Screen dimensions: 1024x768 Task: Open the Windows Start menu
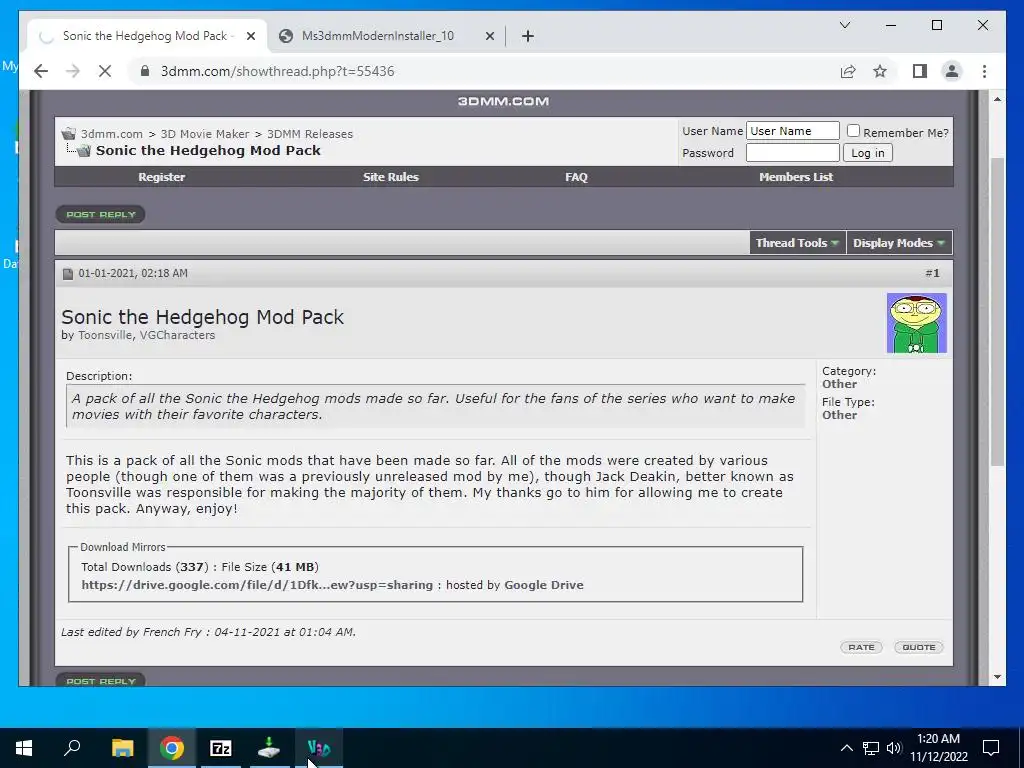tap(24, 748)
